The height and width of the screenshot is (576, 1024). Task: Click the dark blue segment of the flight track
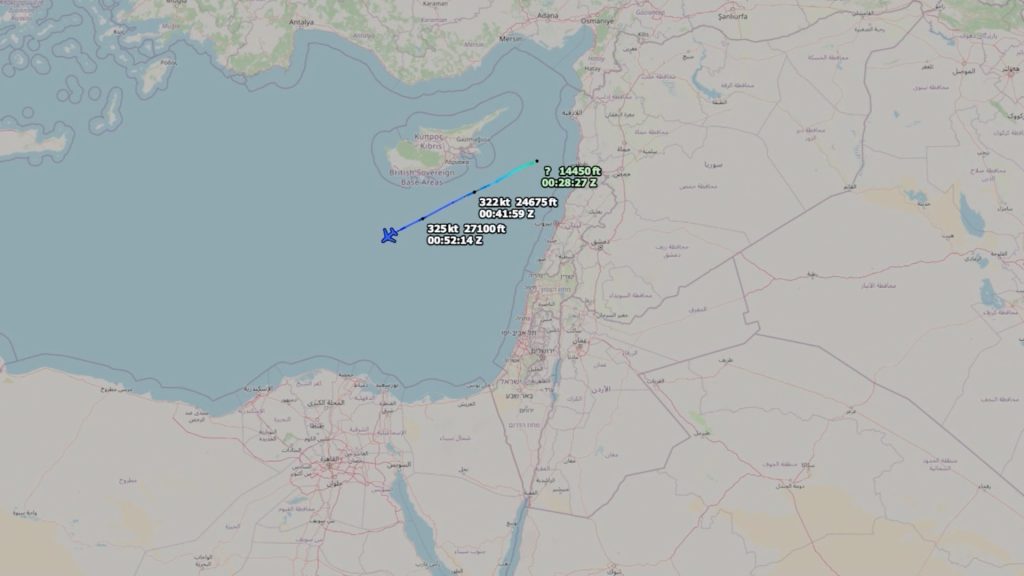444,208
